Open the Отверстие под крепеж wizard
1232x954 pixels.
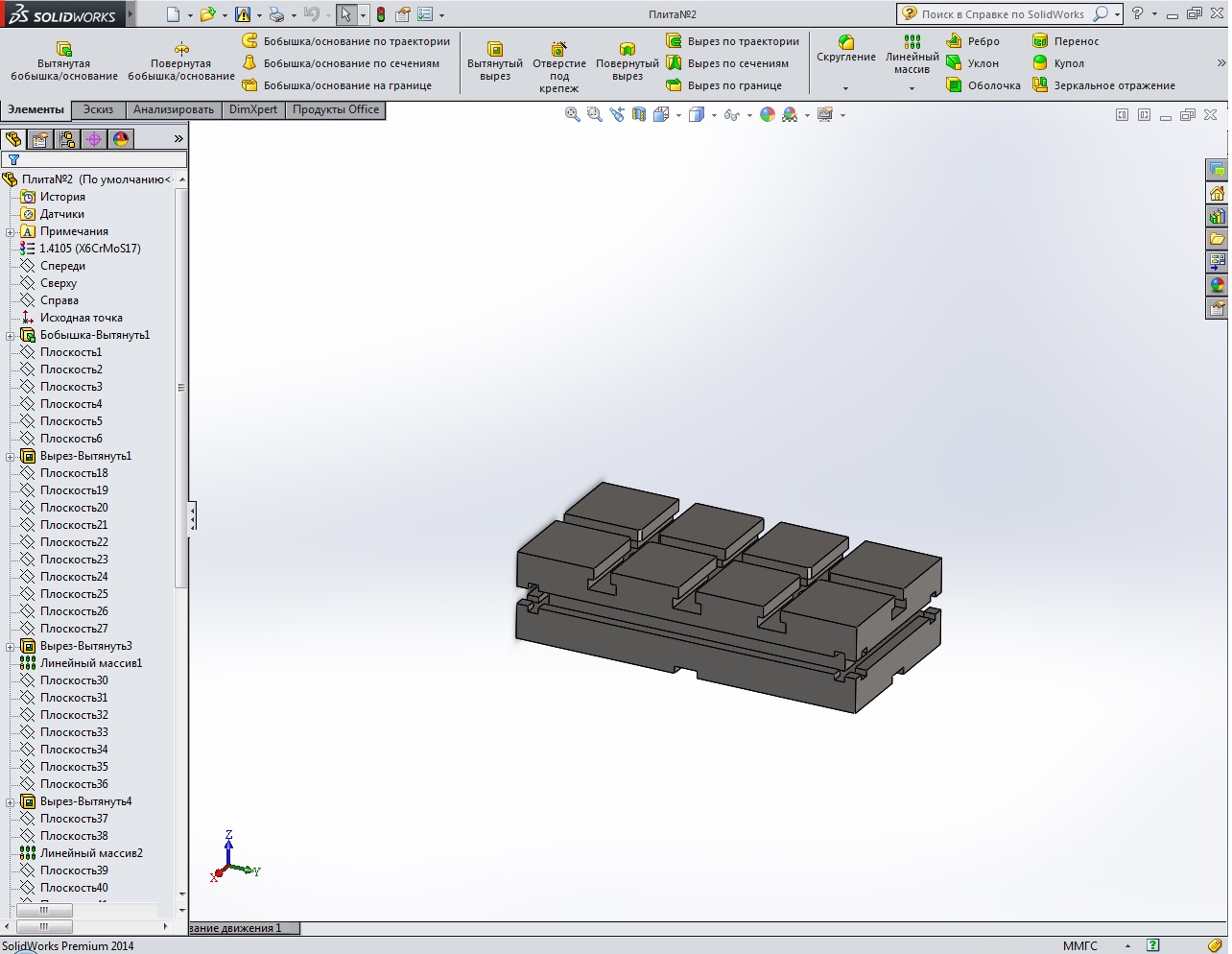click(559, 66)
